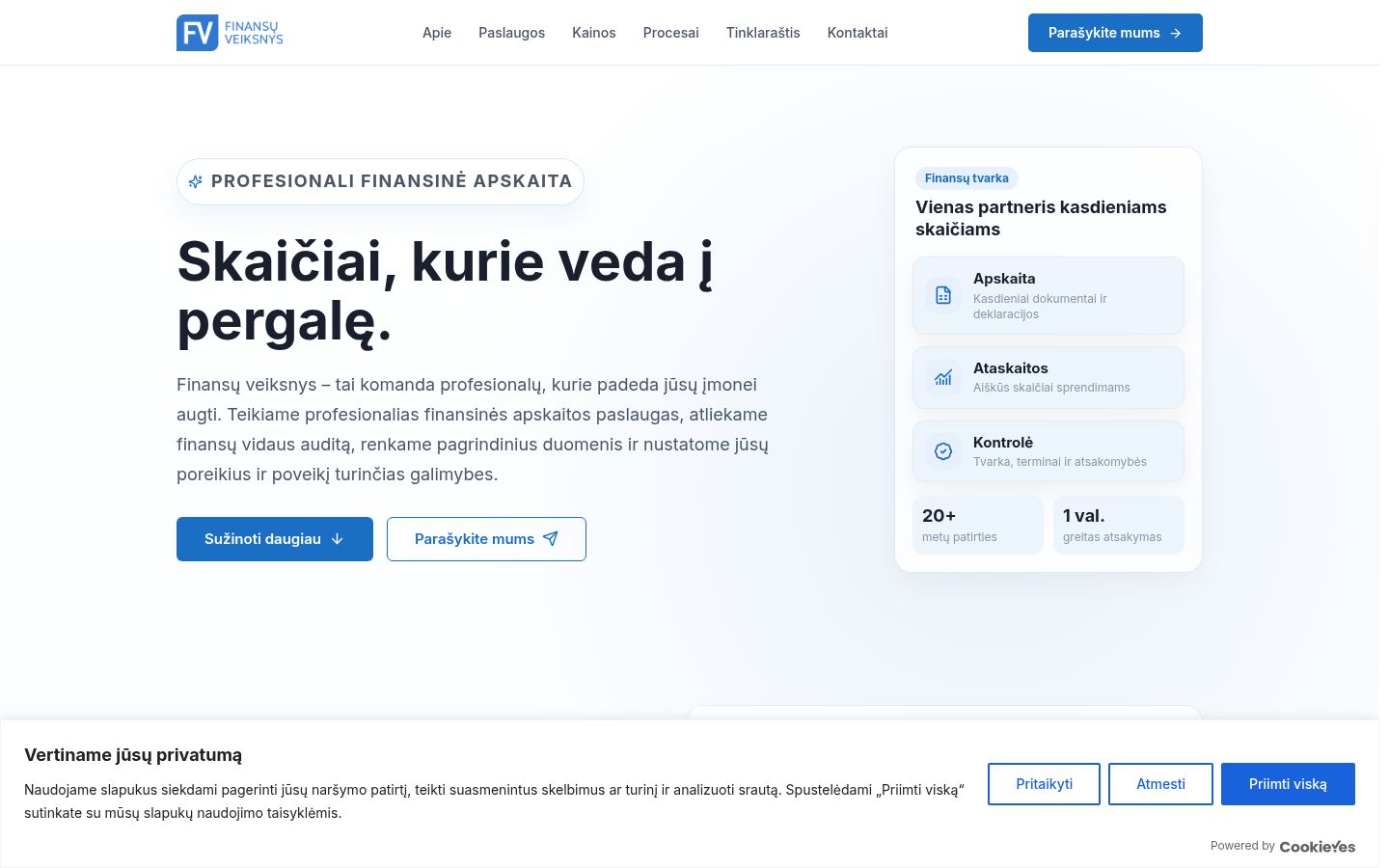This screenshot has width=1389, height=868.
Task: Click Pritaikyti in the cookie banner
Action: point(1044,784)
